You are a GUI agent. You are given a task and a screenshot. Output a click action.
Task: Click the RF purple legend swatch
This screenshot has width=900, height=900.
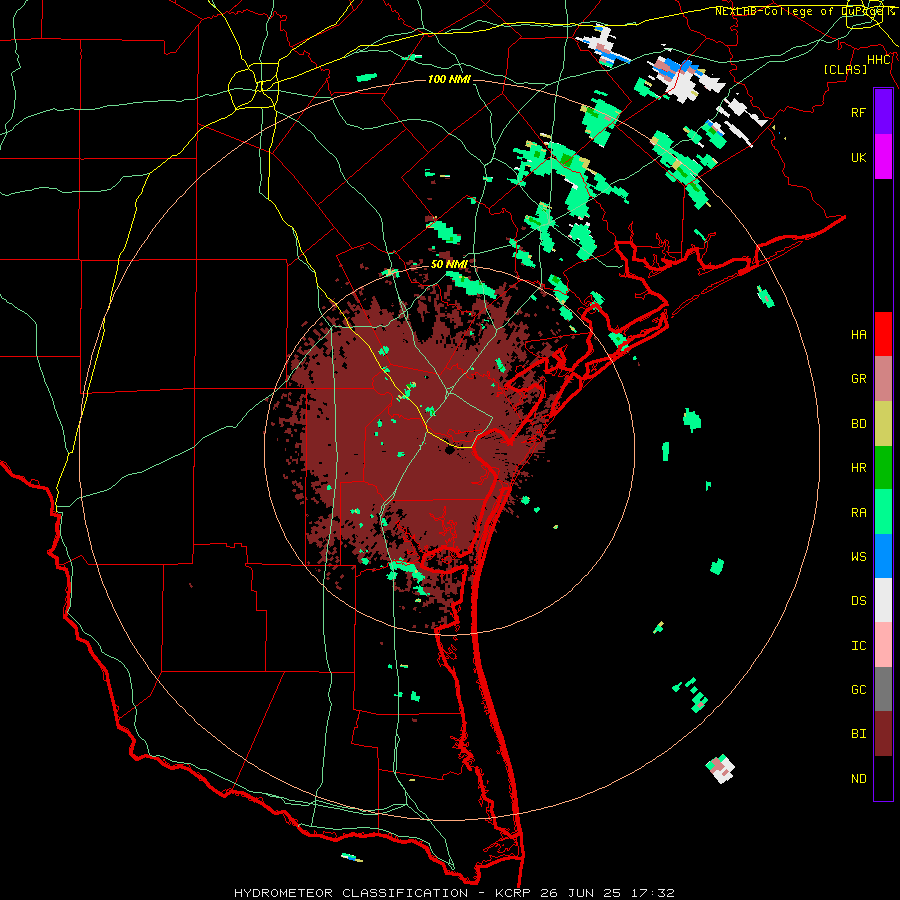click(883, 112)
